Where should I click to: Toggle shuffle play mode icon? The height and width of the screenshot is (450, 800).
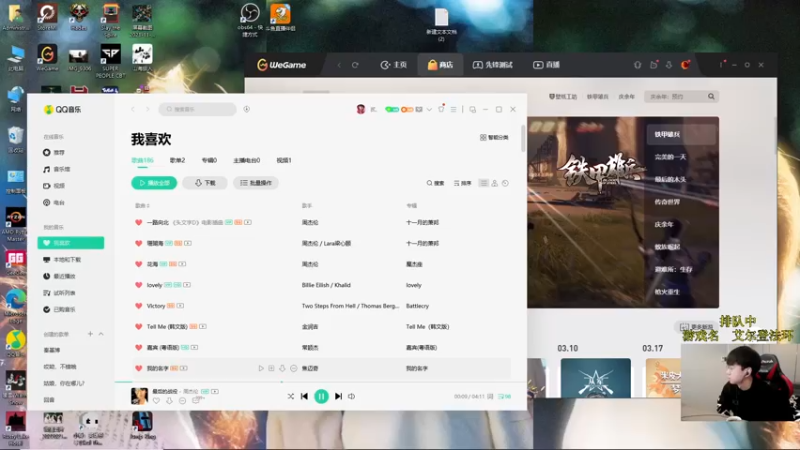pyautogui.click(x=291, y=396)
